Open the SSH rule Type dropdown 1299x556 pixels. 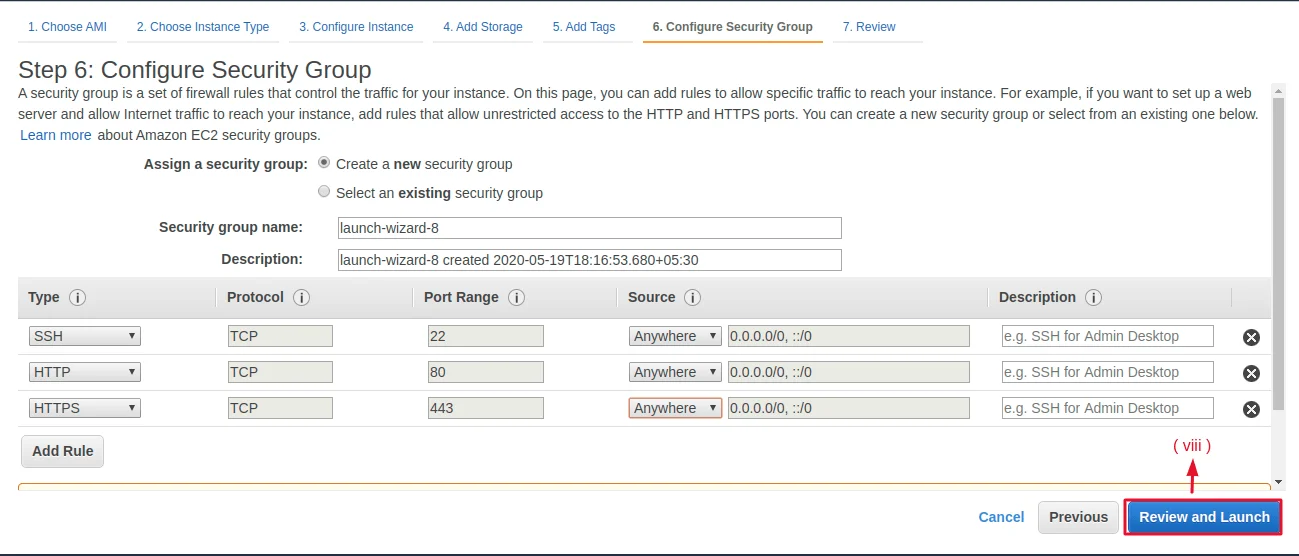point(85,336)
